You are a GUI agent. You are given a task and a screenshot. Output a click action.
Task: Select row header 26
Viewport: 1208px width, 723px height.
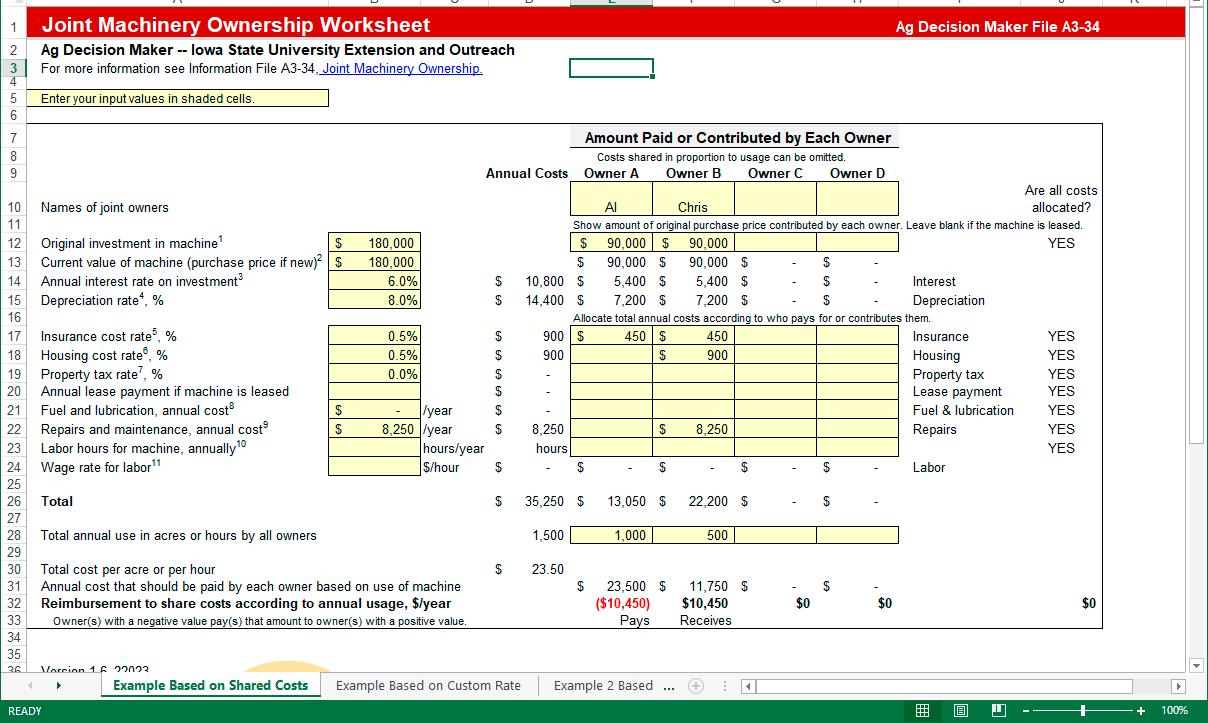coord(13,501)
